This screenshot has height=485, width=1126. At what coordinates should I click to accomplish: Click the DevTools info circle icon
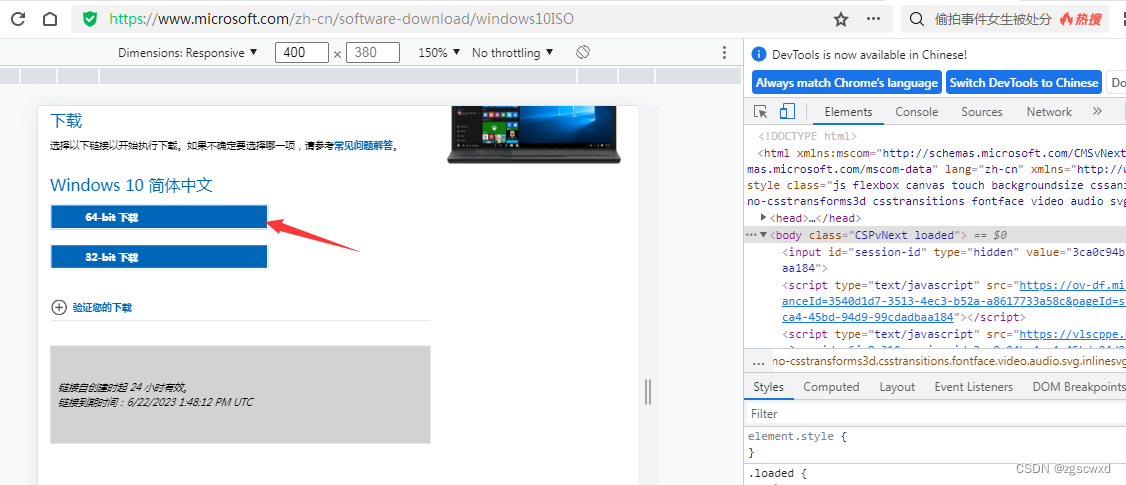[x=758, y=55]
